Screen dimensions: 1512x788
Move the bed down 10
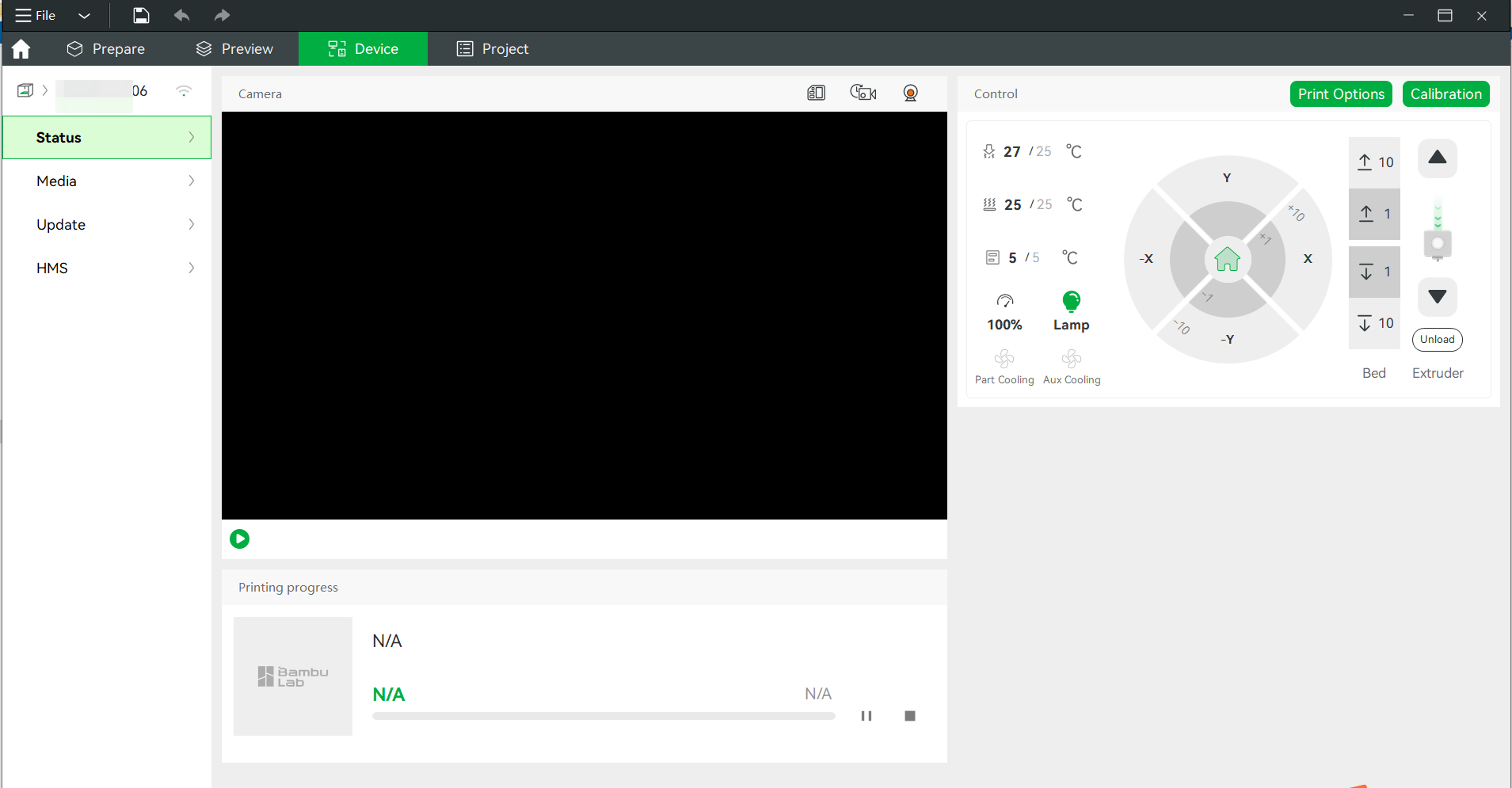tap(1374, 323)
